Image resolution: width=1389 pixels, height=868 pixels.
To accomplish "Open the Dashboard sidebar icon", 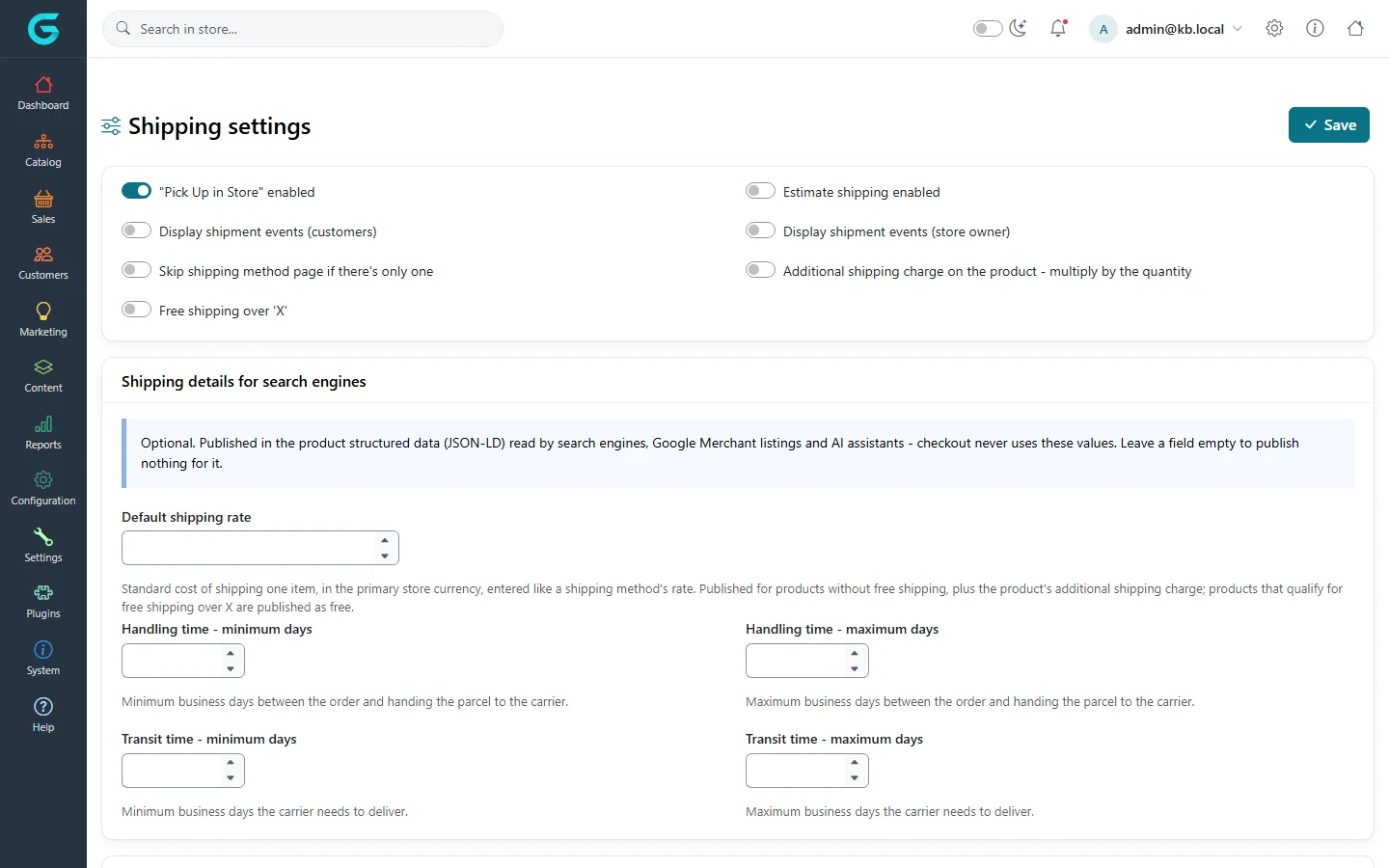I will coord(43,85).
